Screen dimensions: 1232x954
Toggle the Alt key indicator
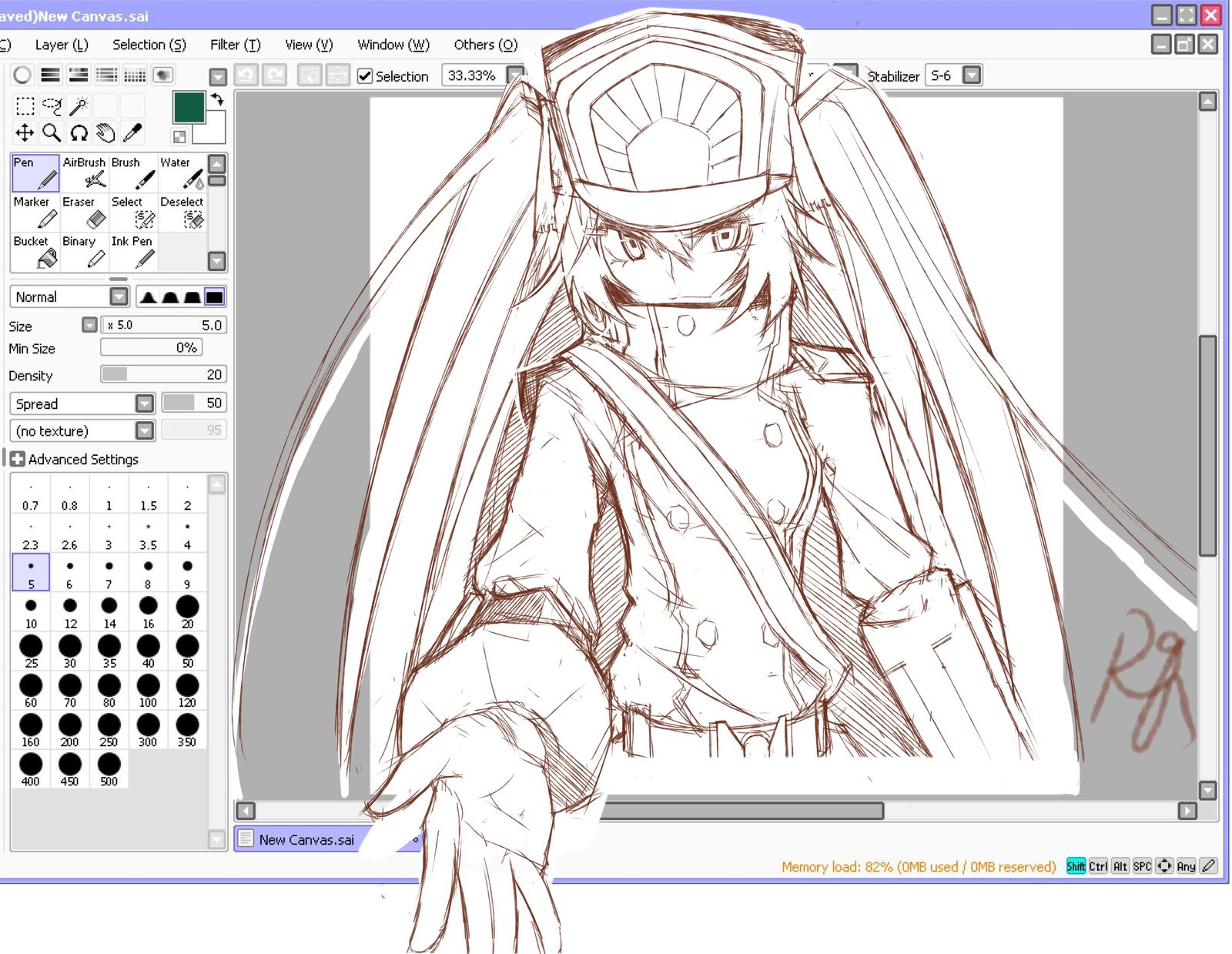pos(1120,866)
